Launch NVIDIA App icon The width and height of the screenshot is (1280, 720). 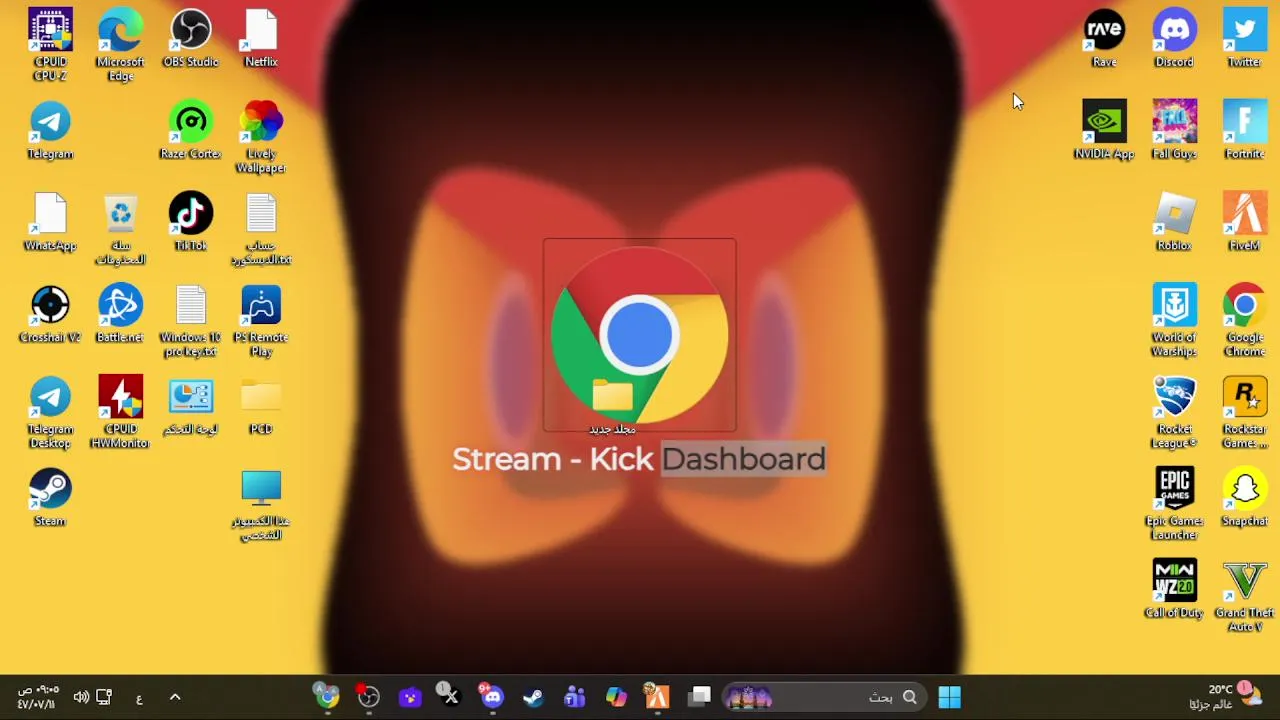tap(1104, 131)
